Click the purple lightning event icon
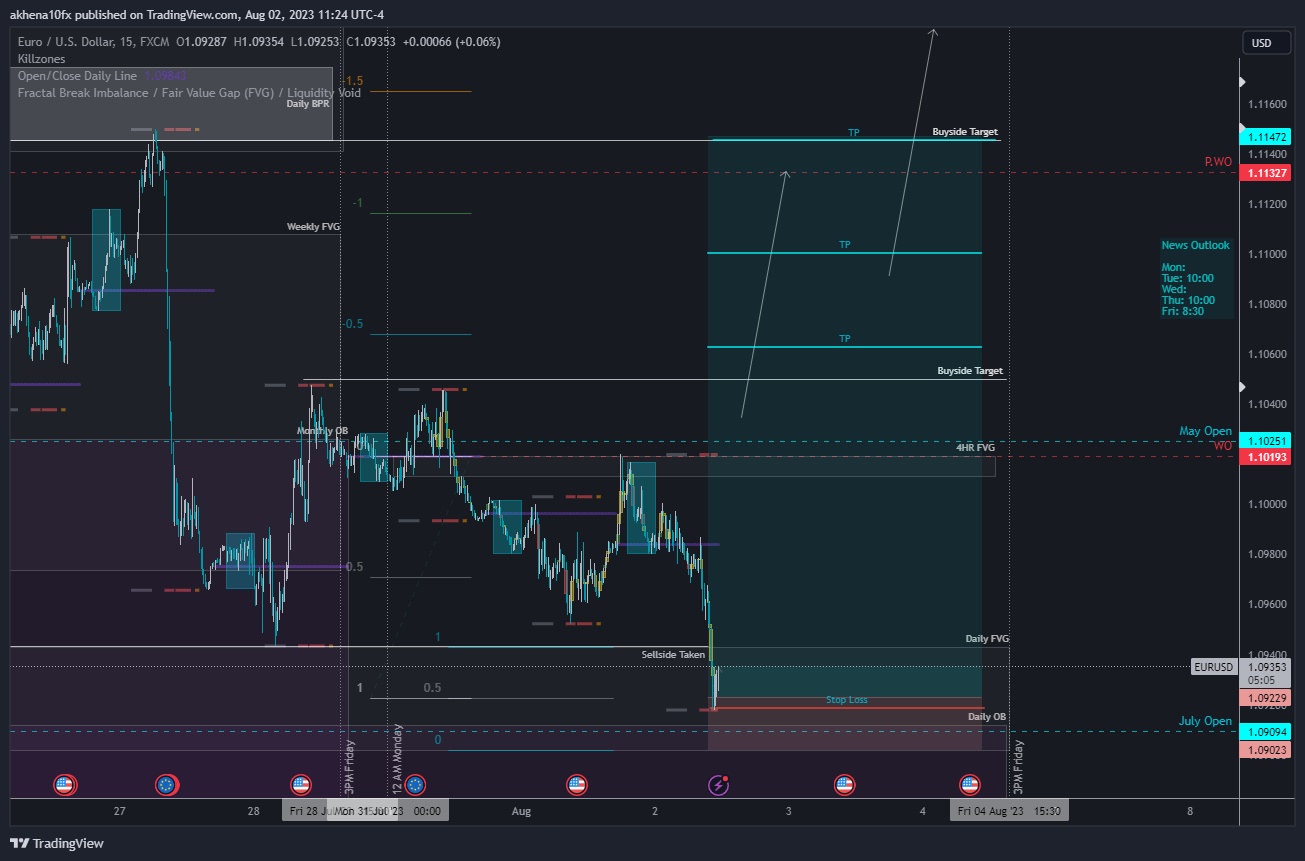 718,785
